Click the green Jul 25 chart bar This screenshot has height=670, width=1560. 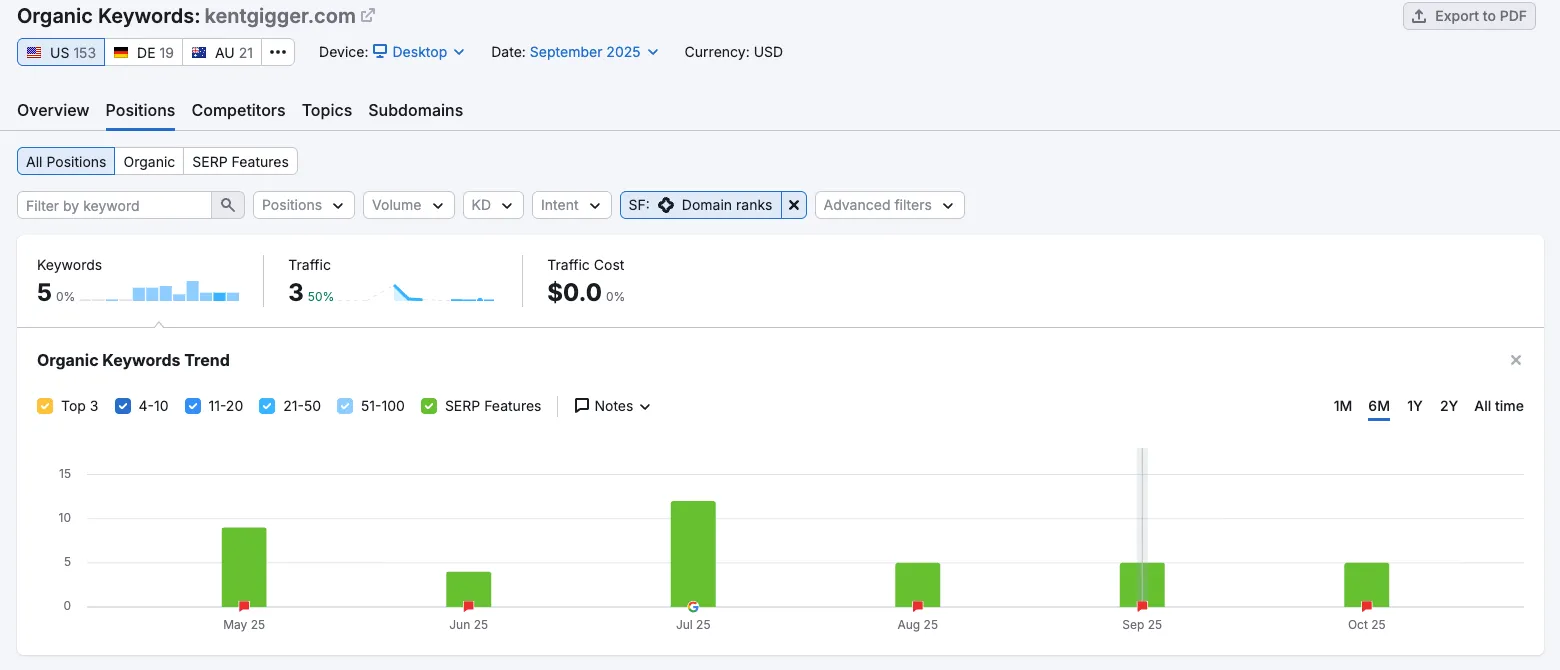coord(693,550)
